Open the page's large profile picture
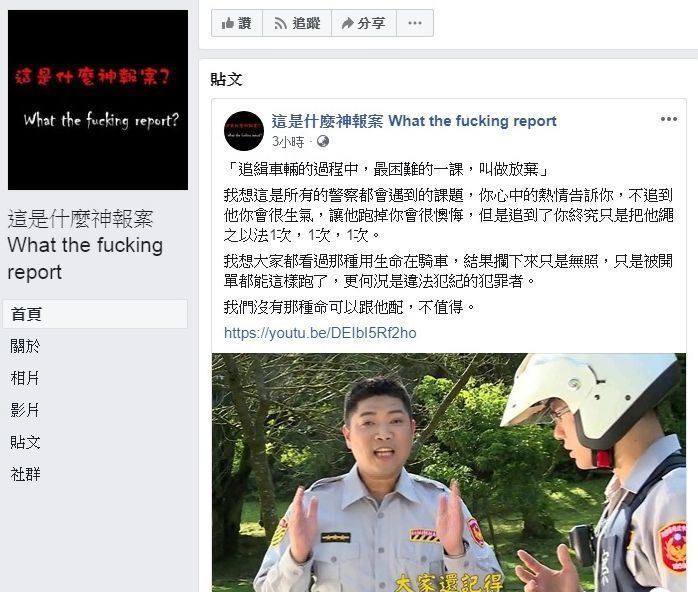The image size is (698, 592). pos(98,100)
